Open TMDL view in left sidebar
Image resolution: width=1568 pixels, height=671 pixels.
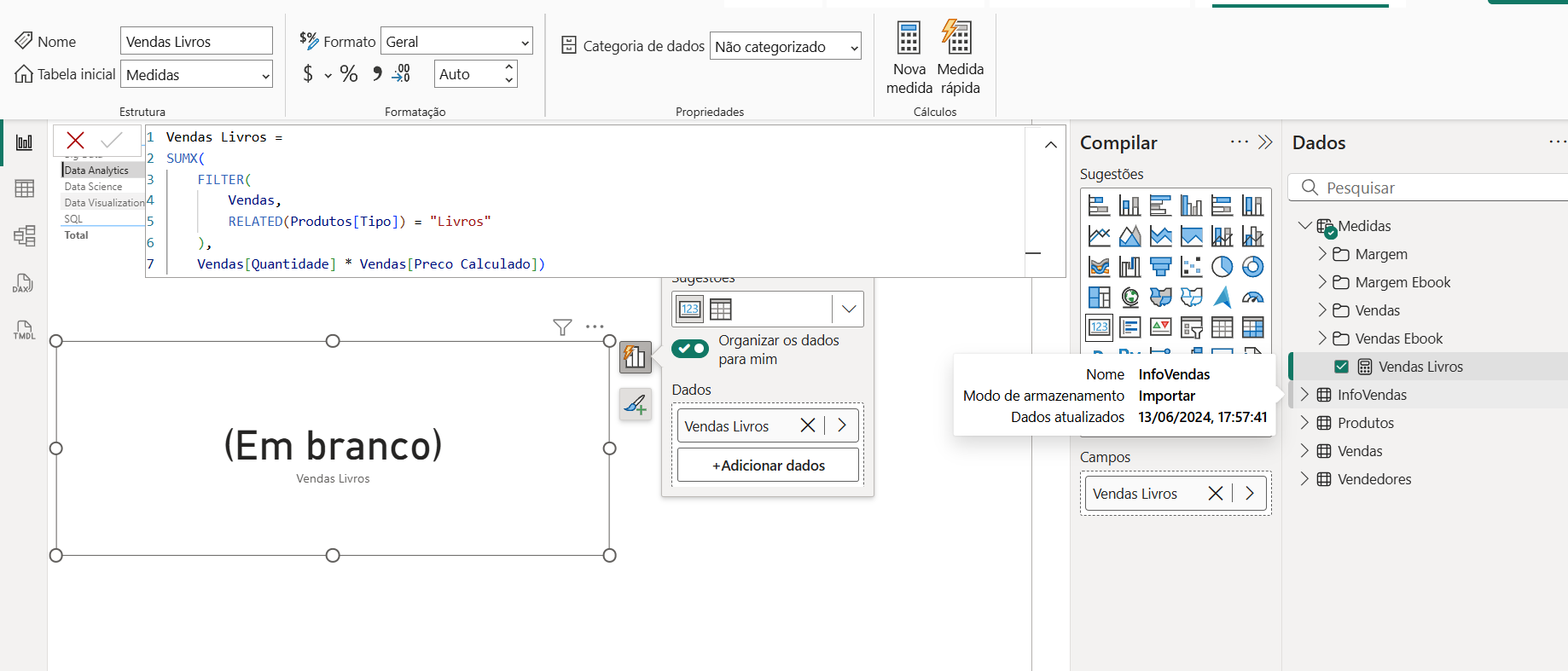click(24, 330)
